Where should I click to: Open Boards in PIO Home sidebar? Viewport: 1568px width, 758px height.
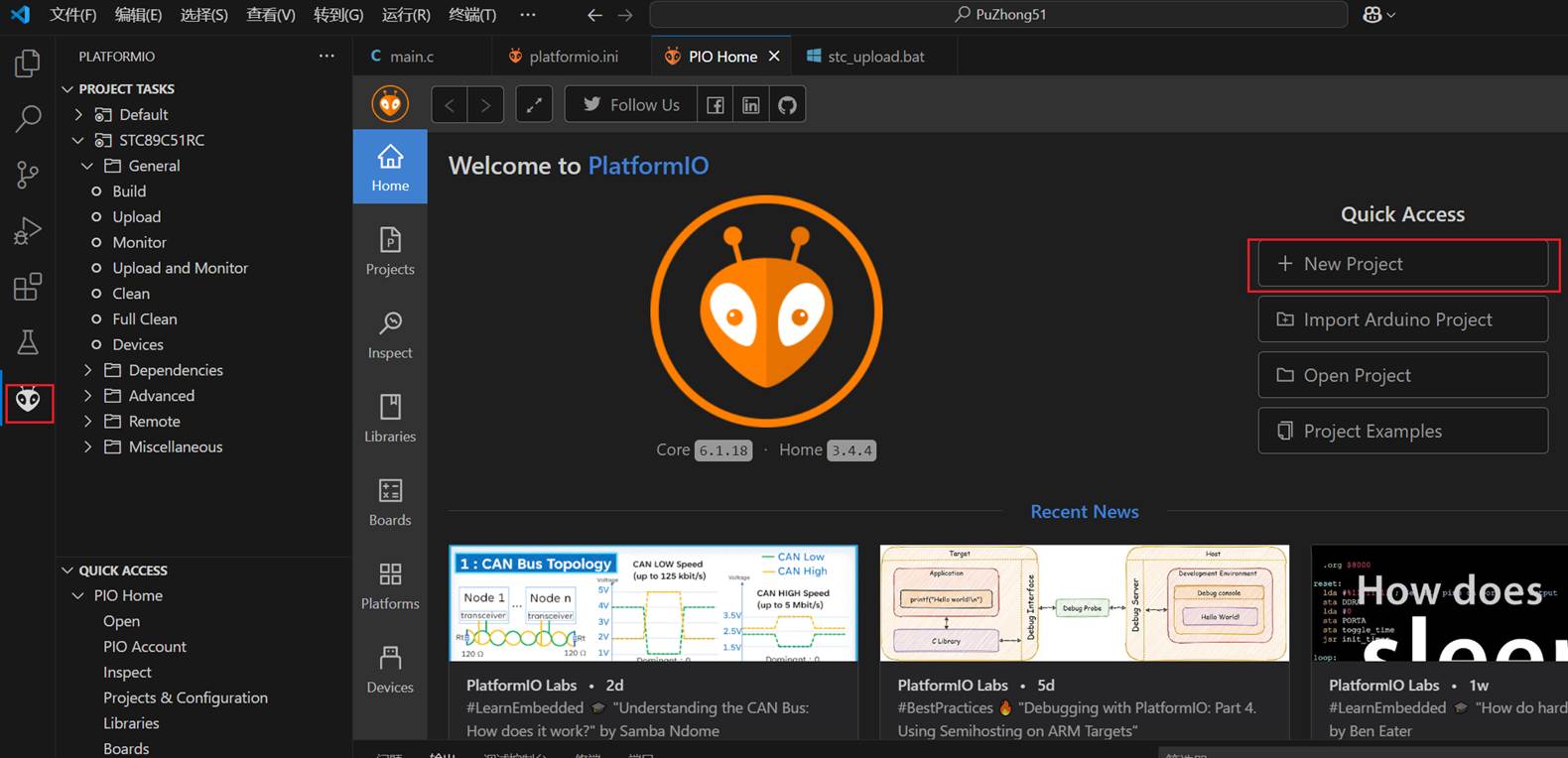[x=390, y=501]
